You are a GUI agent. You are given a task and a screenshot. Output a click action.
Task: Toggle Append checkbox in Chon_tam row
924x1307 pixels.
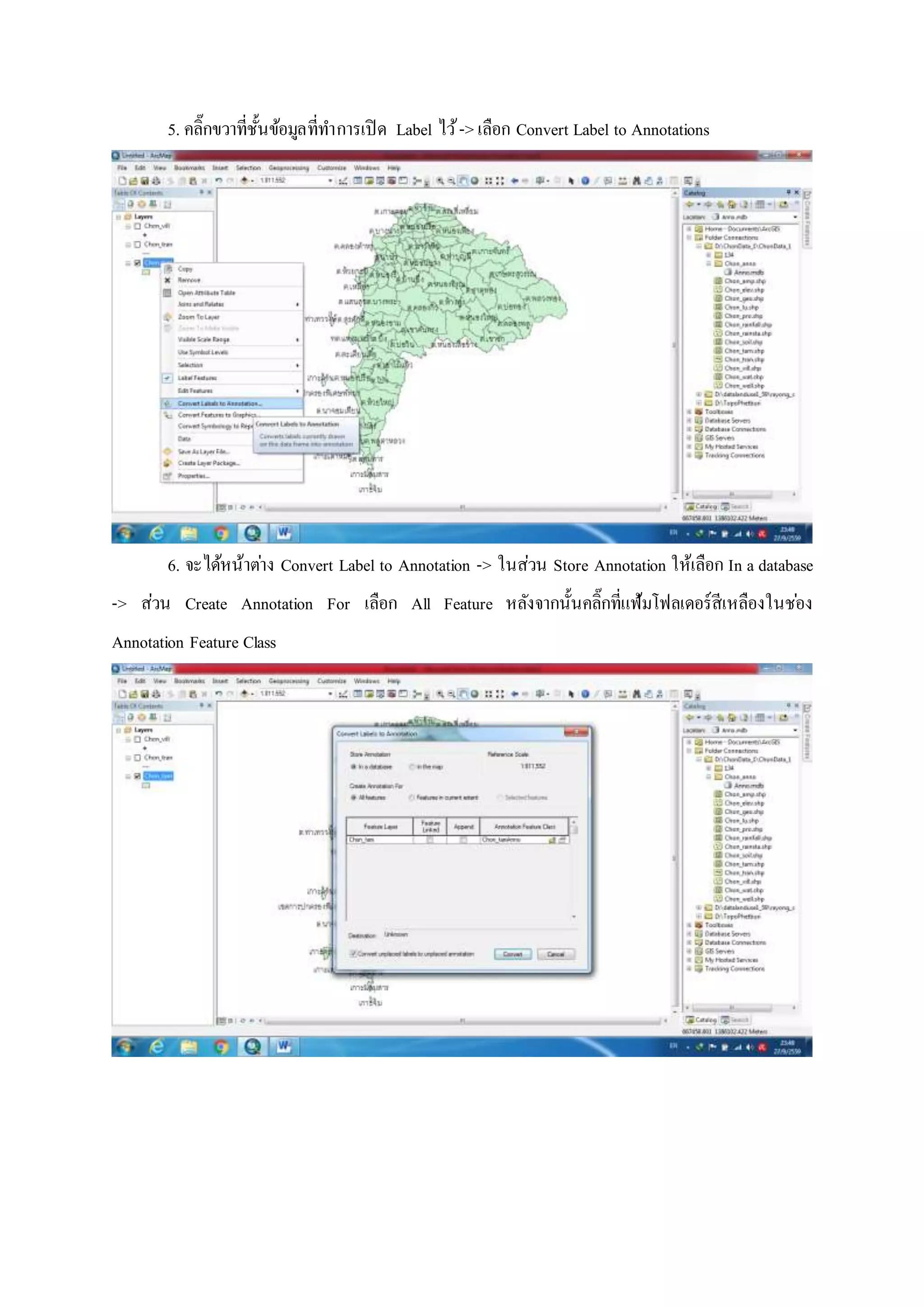coord(464,840)
